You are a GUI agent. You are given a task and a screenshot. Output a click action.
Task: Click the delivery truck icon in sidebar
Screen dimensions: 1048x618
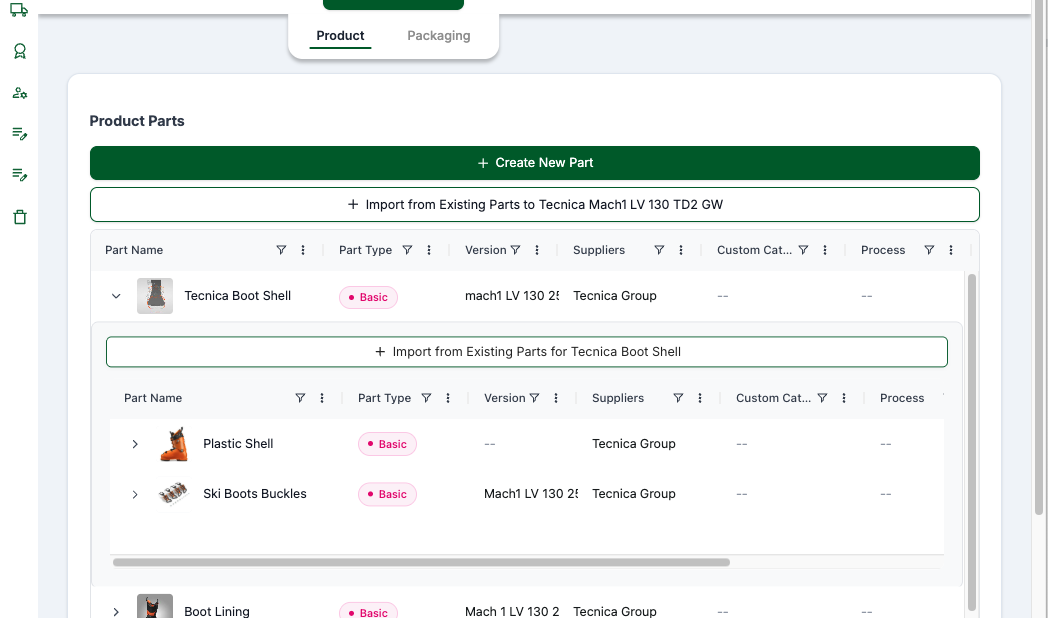19,10
